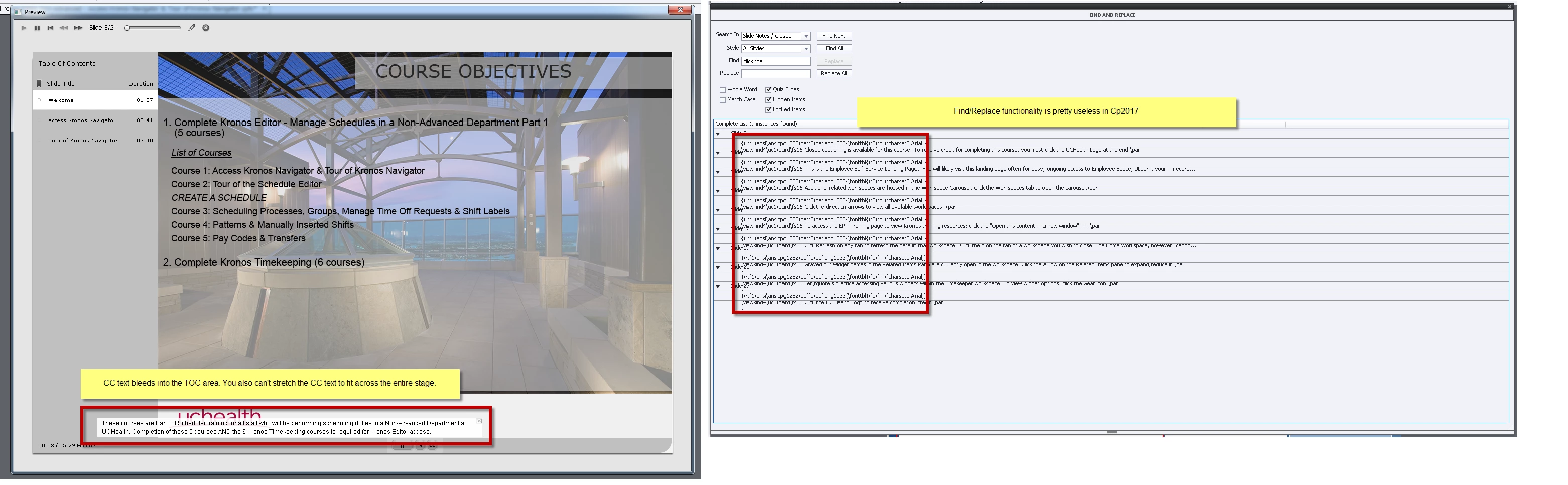Collapse the Slide 27 group in the results list
Image resolution: width=1568 pixels, height=485 pixels.
tap(718, 287)
